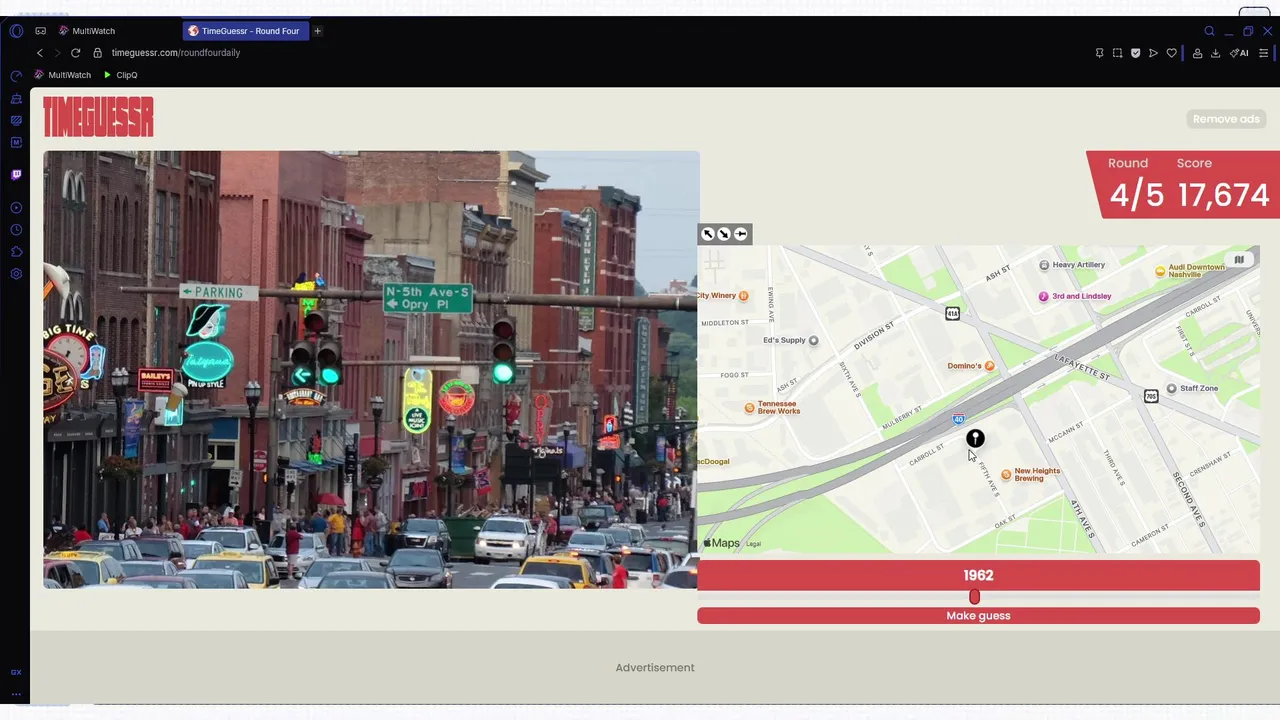
Task: Open the pinboard pin icon
Action: [1099, 53]
